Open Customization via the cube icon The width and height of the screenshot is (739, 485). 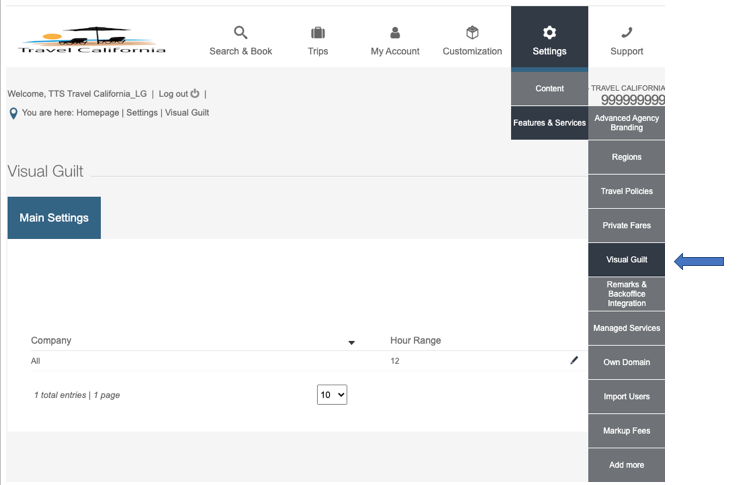[x=472, y=33]
